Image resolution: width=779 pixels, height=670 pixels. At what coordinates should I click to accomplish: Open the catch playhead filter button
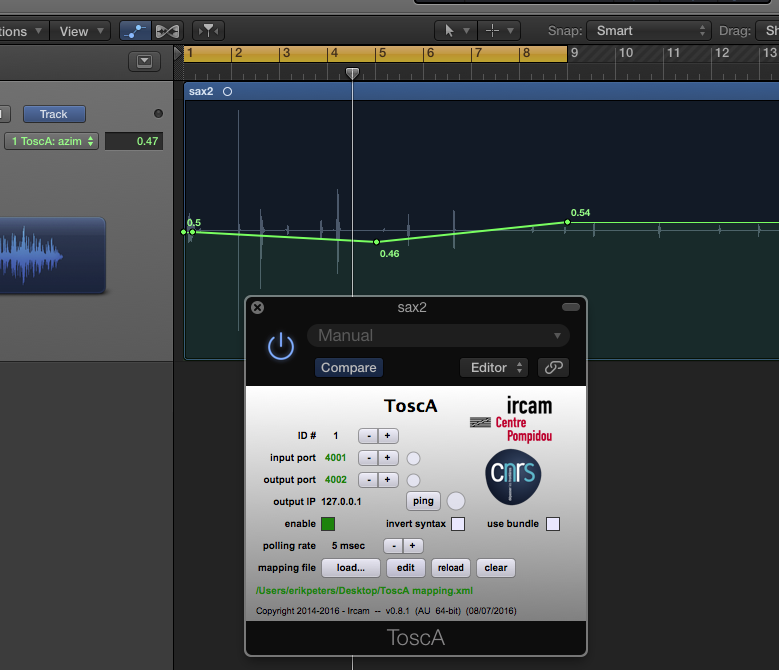pos(208,31)
